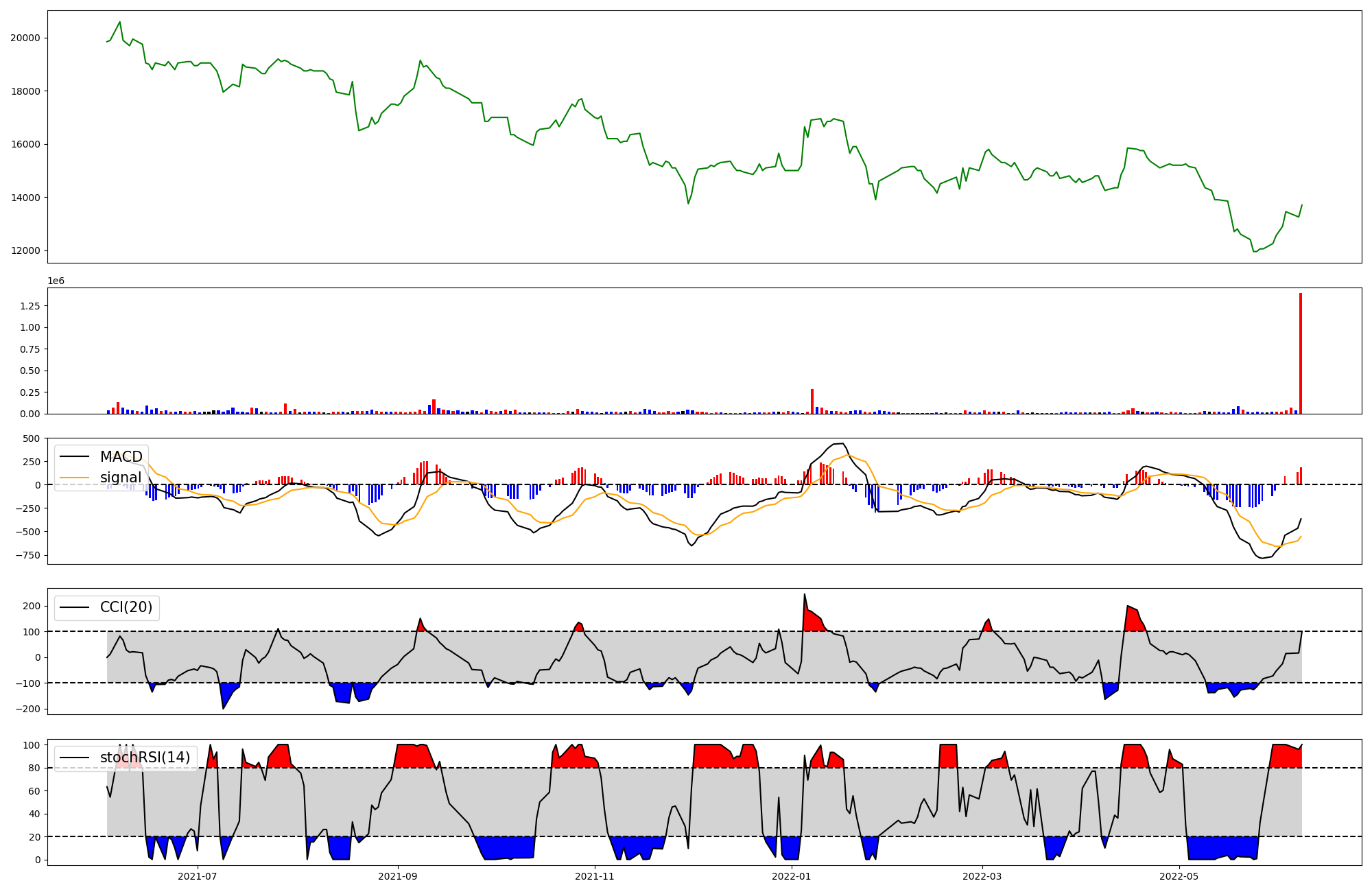Click the 20000 price axis label
Image resolution: width=1372 pixels, height=892 pixels.
pyautogui.click(x=25, y=38)
